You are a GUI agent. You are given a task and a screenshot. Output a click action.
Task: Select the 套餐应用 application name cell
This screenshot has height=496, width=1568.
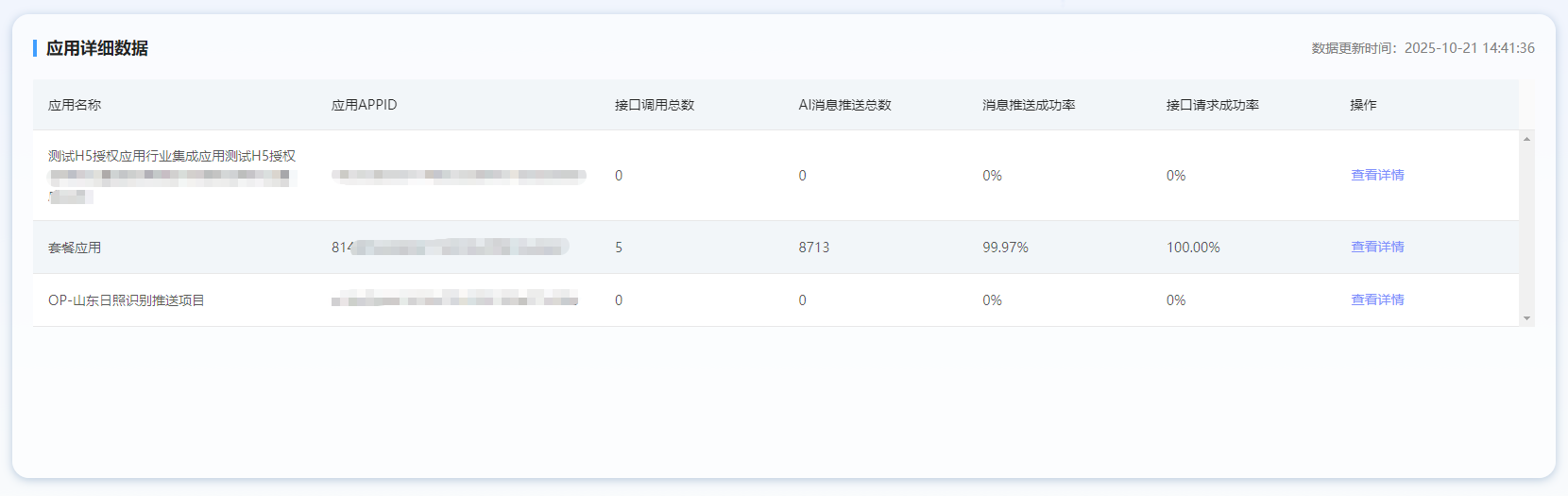[75, 248]
